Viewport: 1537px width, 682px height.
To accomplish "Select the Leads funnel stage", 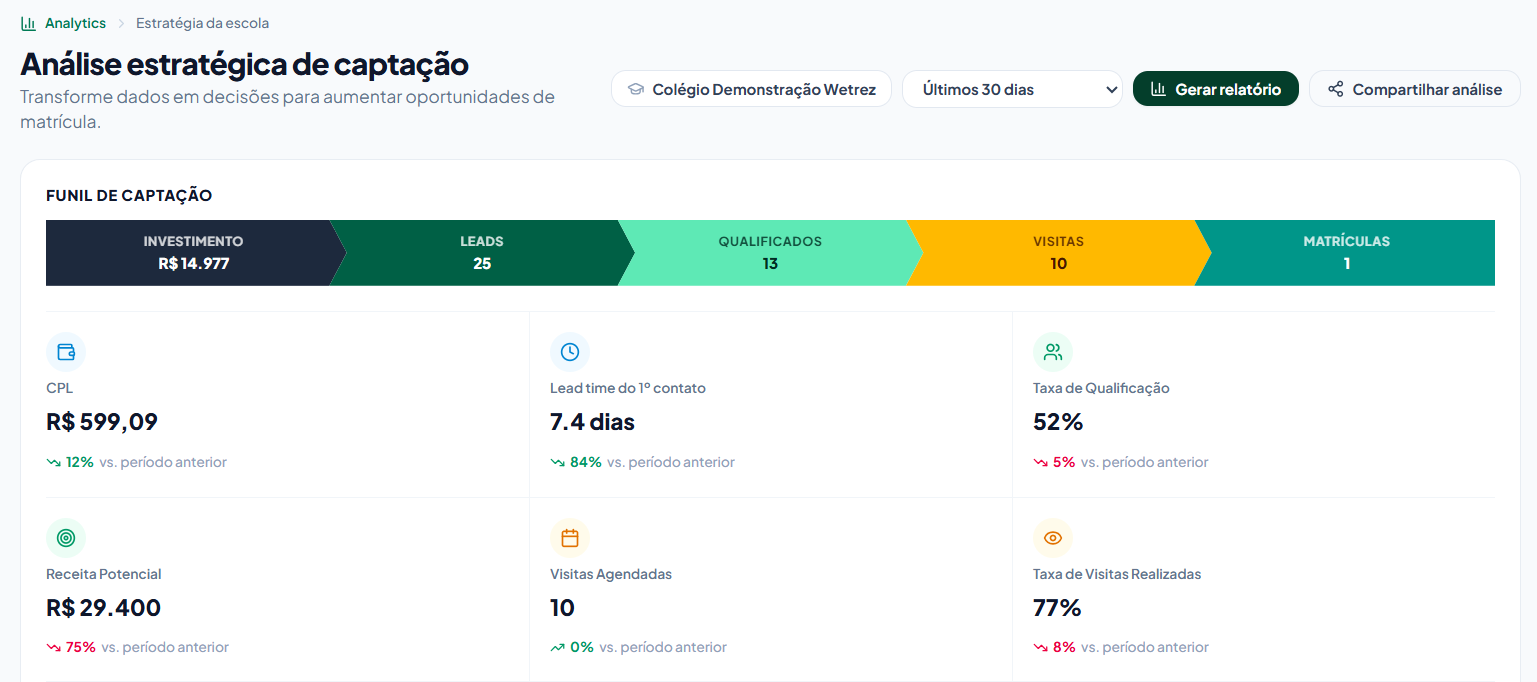I will click(482, 253).
